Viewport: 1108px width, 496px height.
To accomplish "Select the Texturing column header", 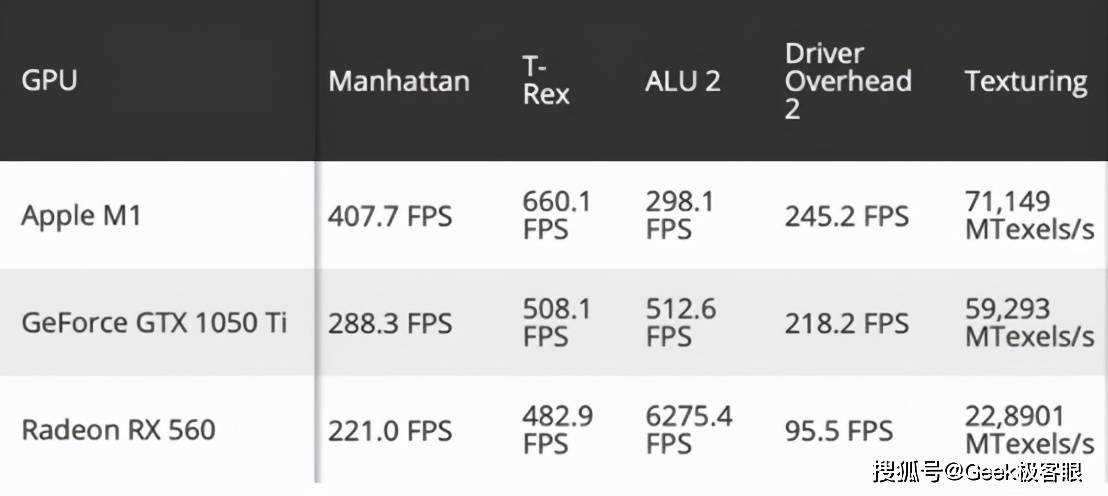I will (1025, 81).
